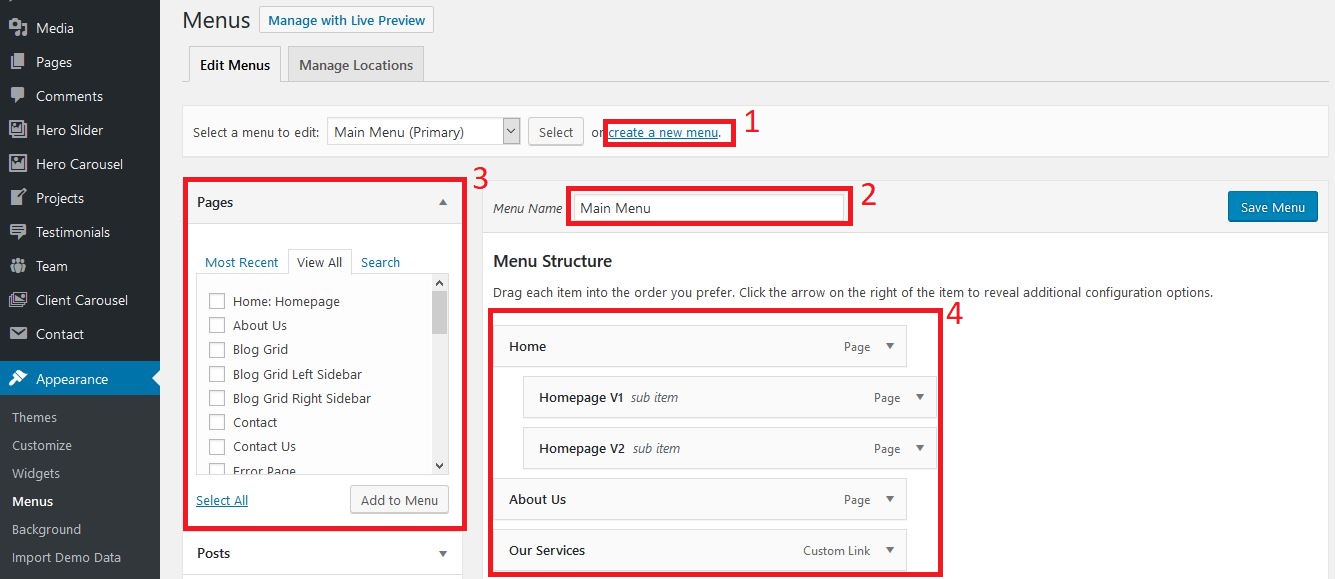Click the Projects sidebar icon
The width and height of the screenshot is (1335, 579).
pyautogui.click(x=18, y=198)
